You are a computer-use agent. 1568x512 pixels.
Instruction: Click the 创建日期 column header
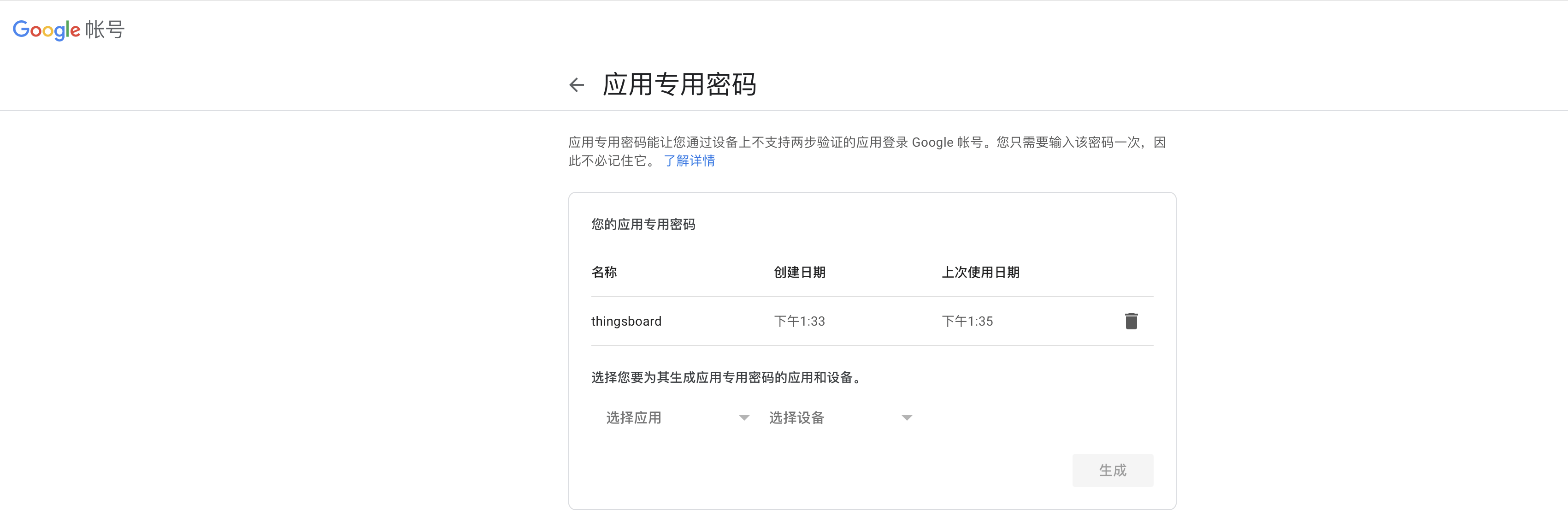[x=799, y=273]
